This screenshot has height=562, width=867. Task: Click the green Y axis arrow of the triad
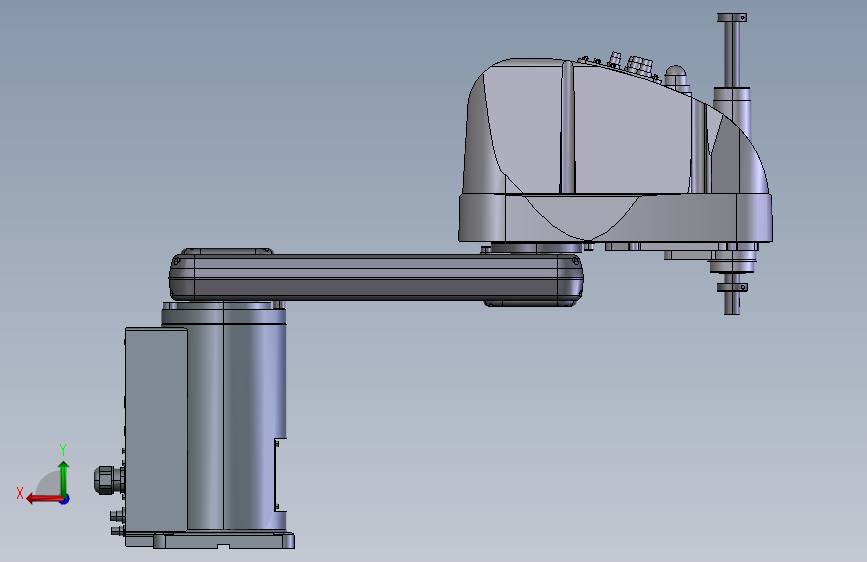(64, 479)
